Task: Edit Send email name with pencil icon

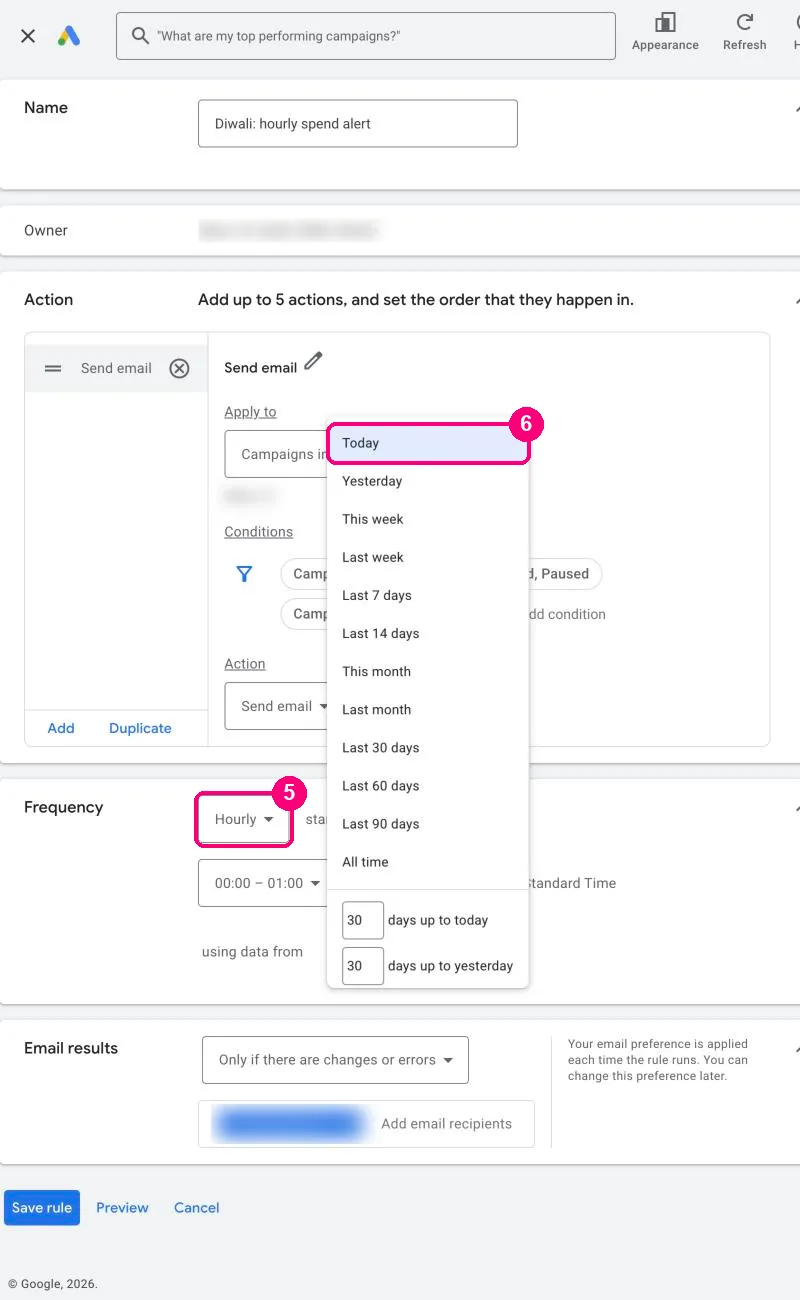Action: [314, 362]
